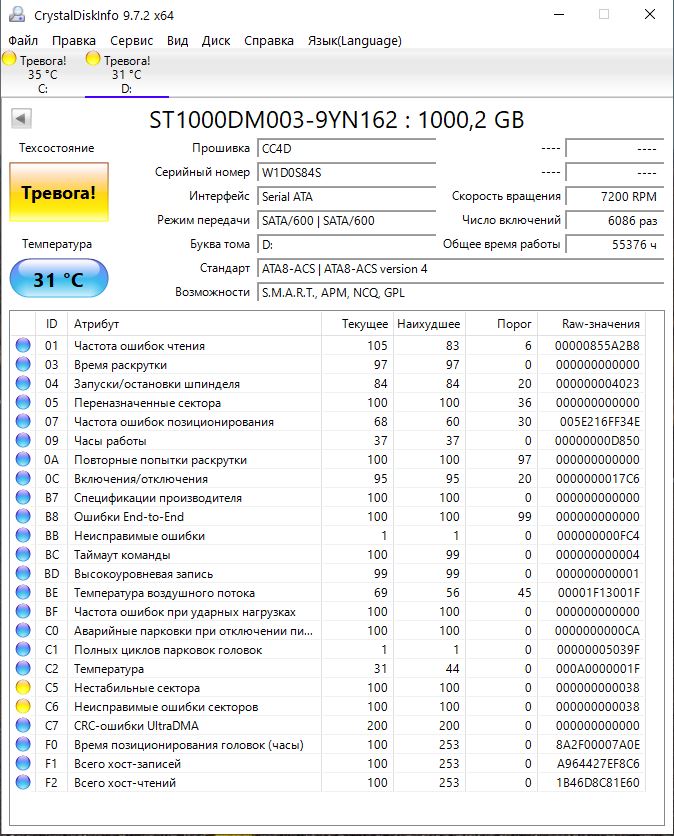Viewport: 674px width, 836px height.
Task: Open the Вид menu
Action: [177, 41]
